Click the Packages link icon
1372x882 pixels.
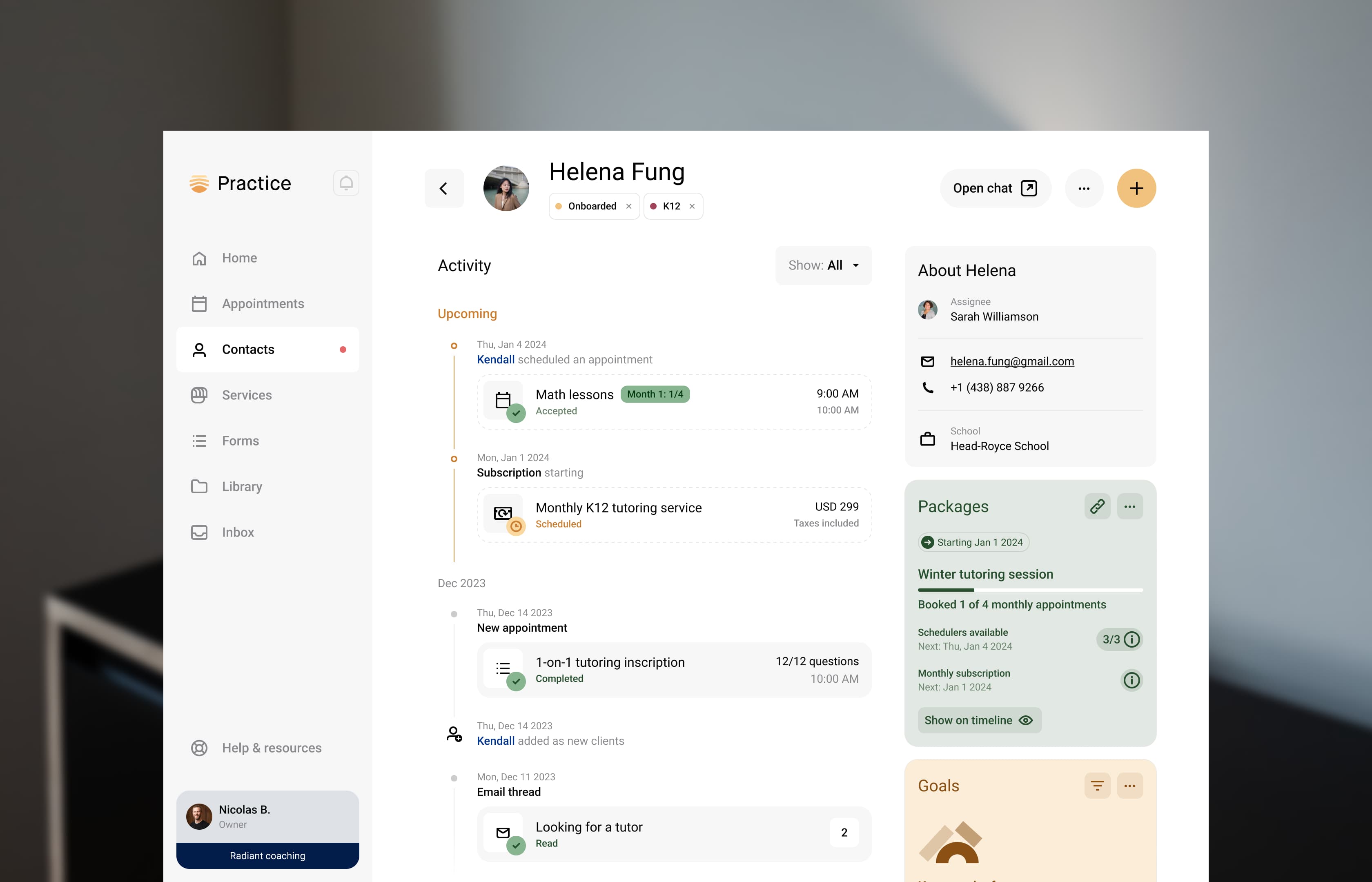[1097, 506]
